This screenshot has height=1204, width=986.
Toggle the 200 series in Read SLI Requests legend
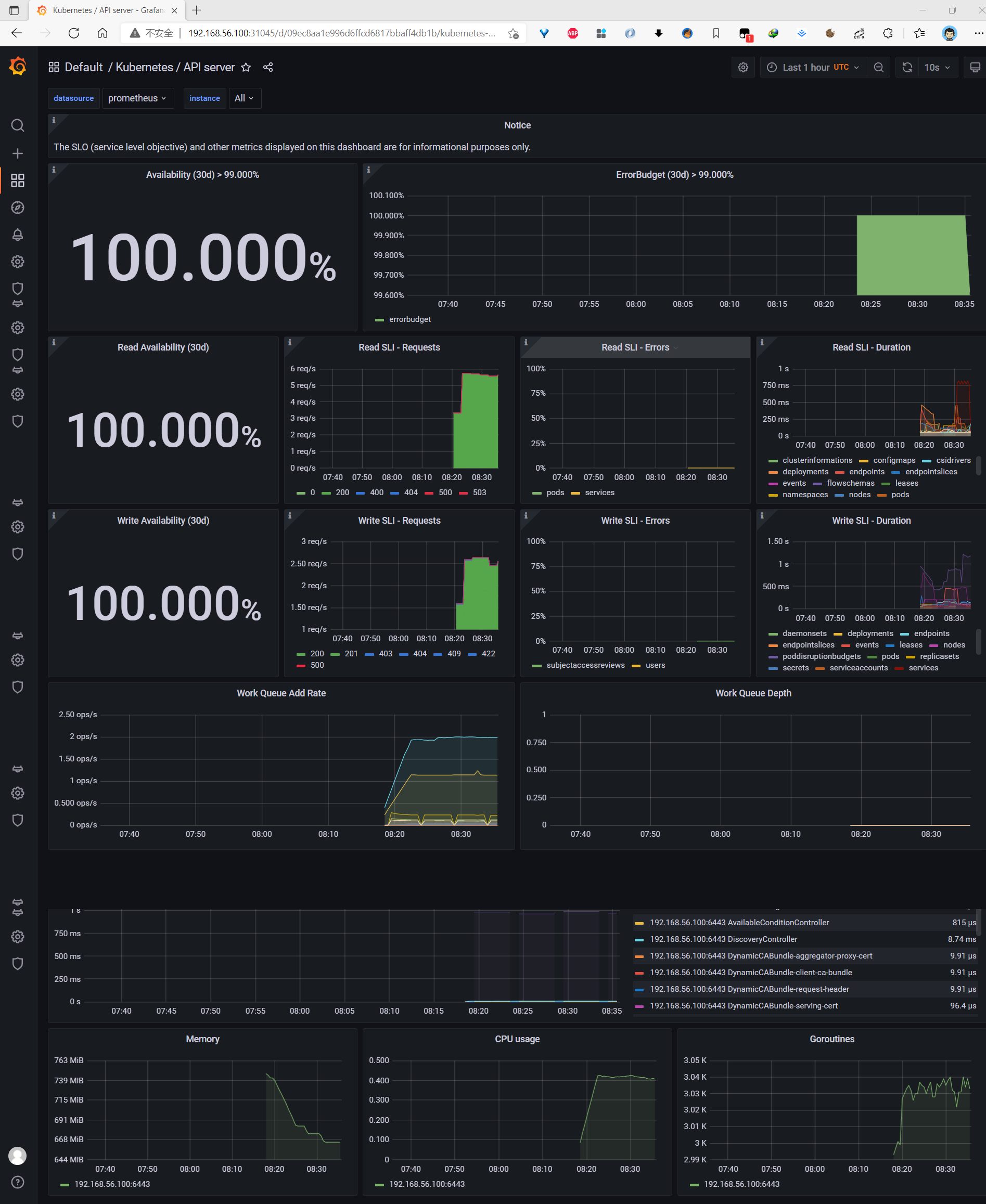click(342, 493)
